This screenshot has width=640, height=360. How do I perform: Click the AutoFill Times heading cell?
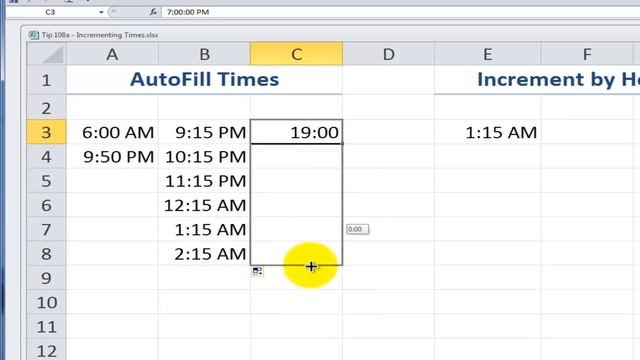point(204,80)
